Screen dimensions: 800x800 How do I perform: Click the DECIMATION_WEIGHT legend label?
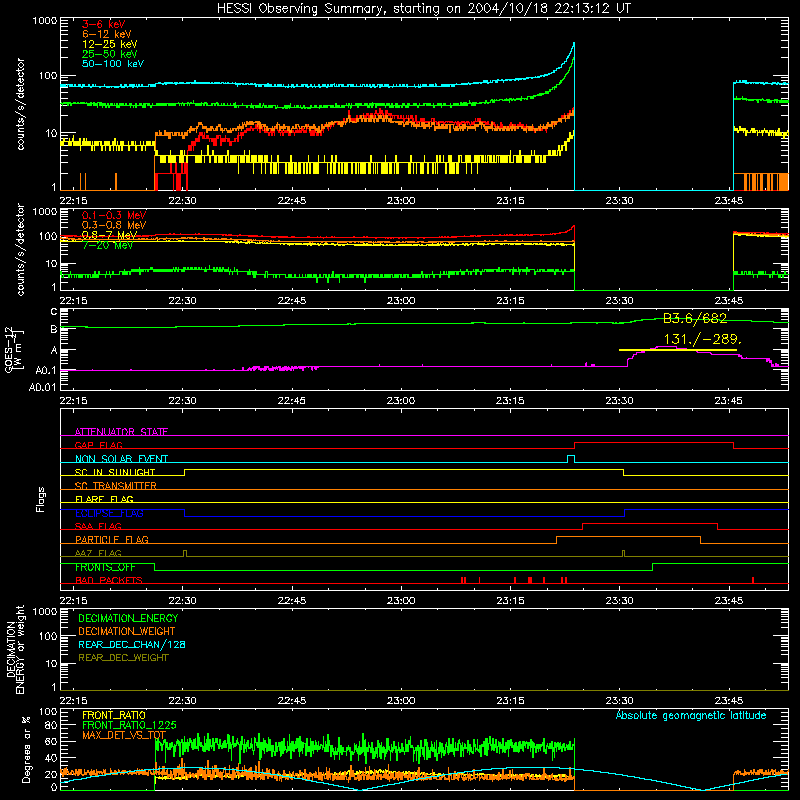click(127, 631)
